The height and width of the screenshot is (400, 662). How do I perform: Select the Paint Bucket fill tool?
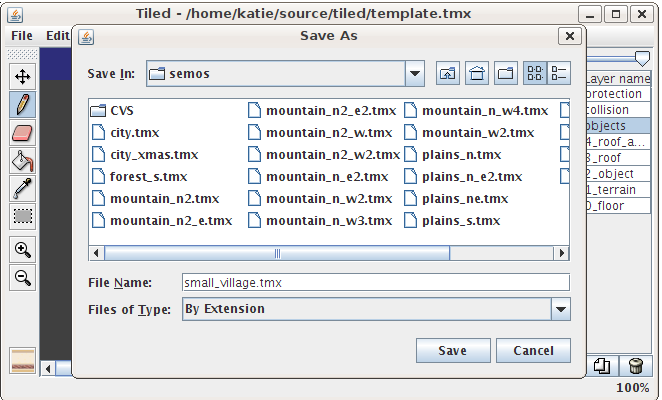[22, 160]
